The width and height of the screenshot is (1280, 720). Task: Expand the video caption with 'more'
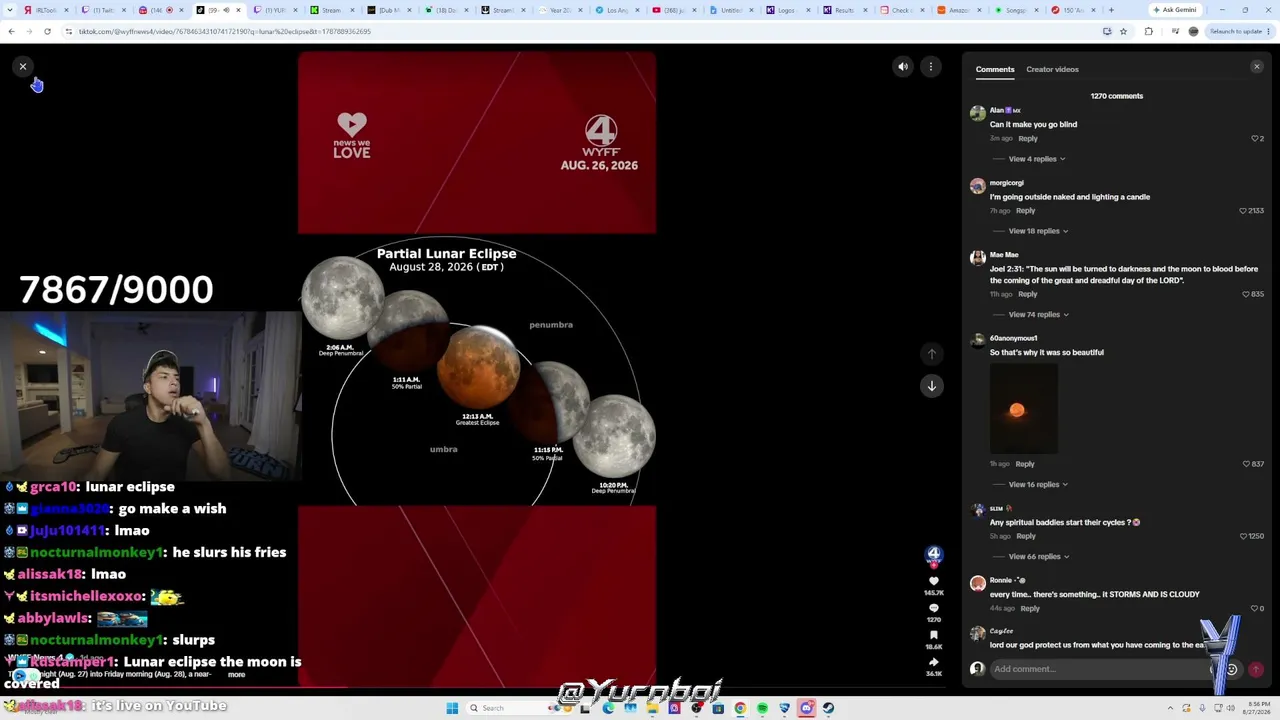pos(236,675)
